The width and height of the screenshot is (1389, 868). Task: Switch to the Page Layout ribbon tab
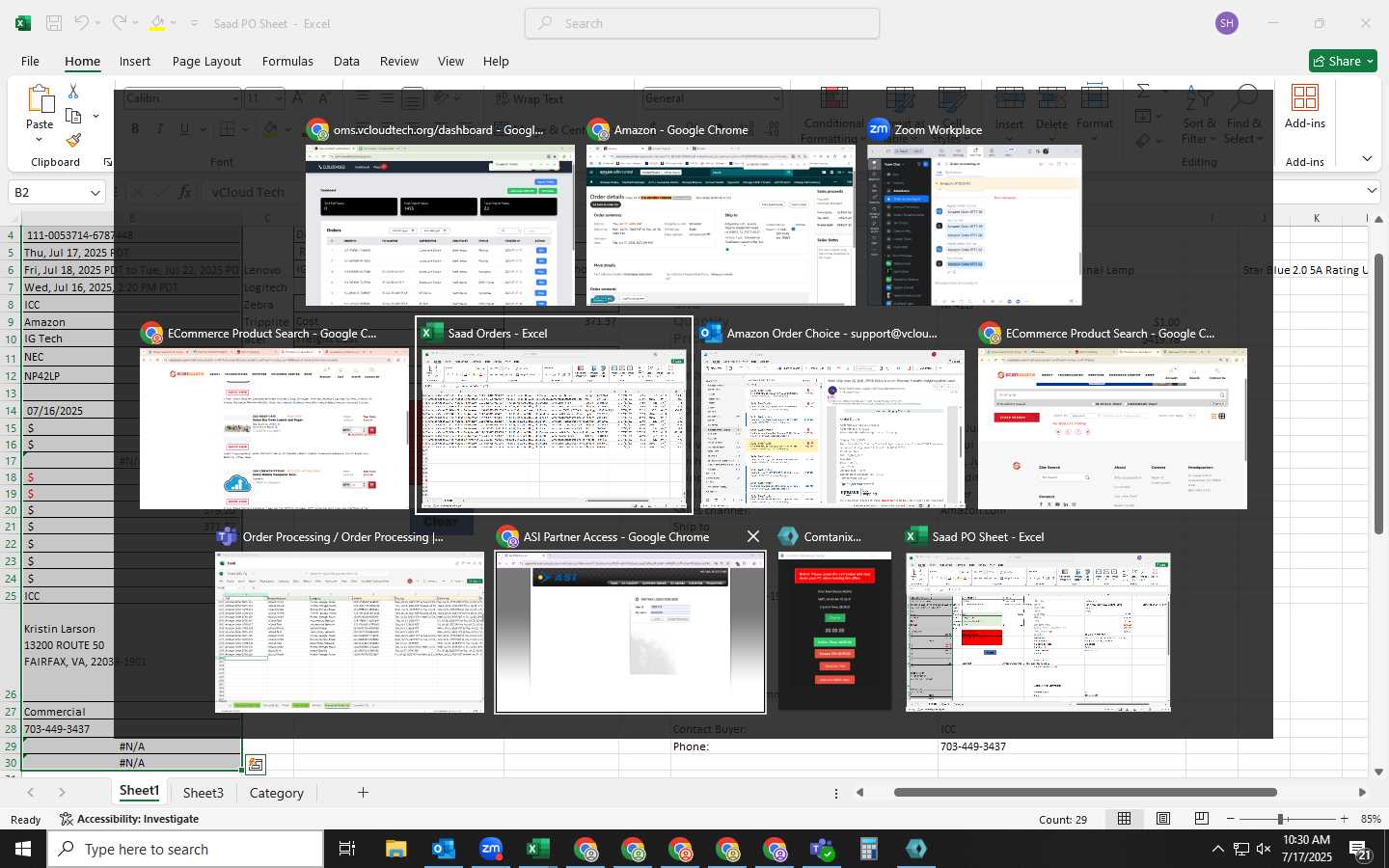(x=206, y=61)
